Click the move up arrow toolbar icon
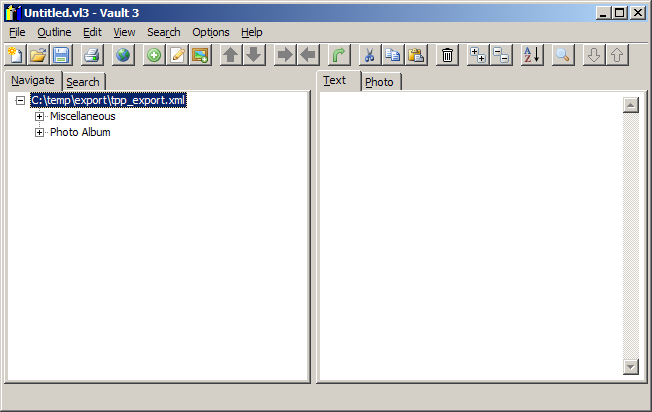This screenshot has height=412, width=652. point(231,55)
